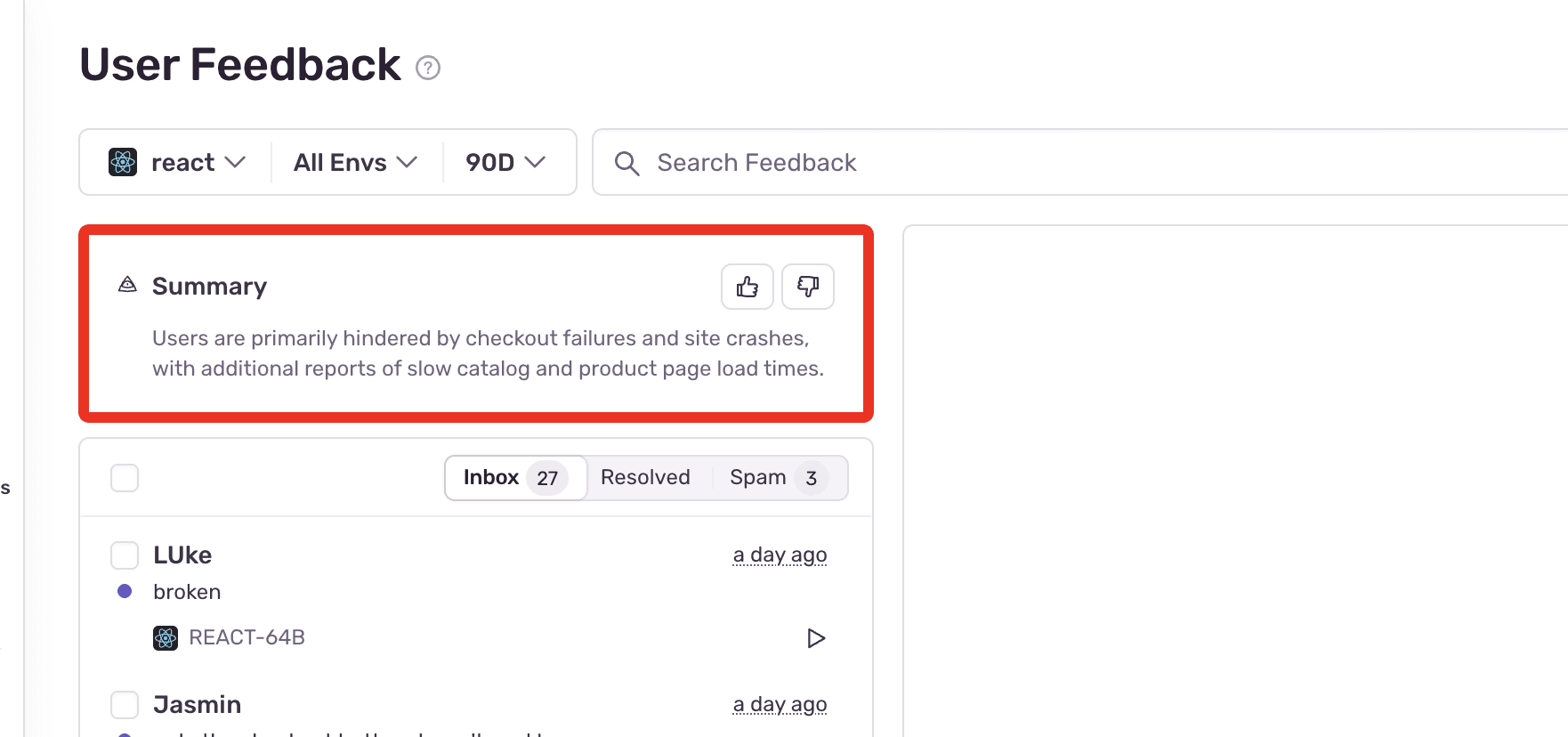Click the project icon beside REACT-64B

[165, 637]
